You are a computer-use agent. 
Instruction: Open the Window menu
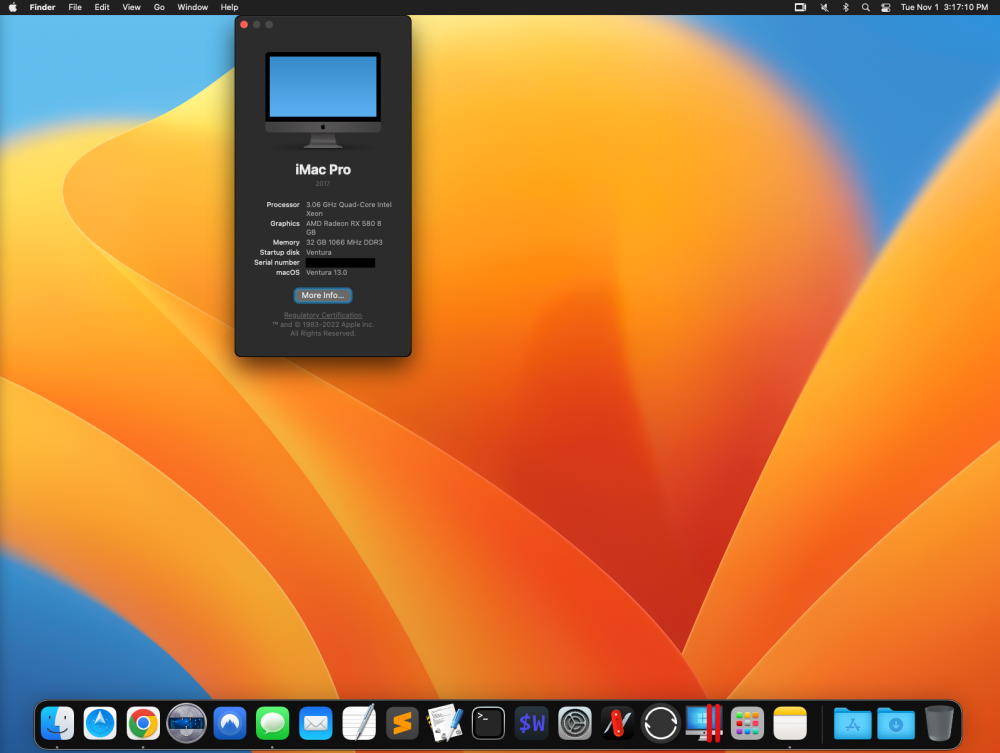[x=193, y=7]
